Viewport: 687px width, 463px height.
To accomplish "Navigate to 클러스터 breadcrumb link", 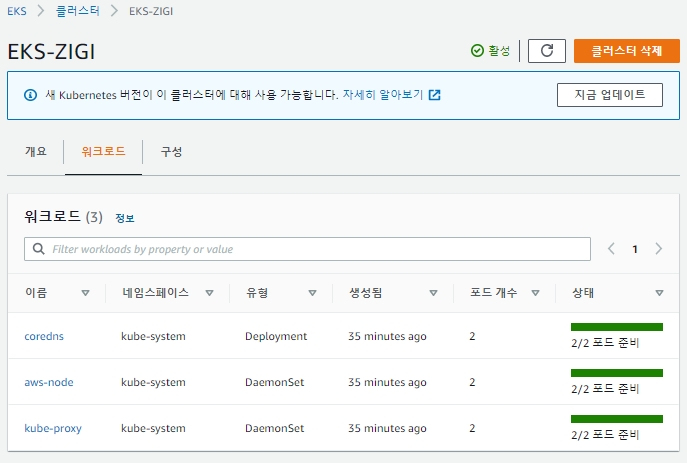I will click(x=78, y=11).
